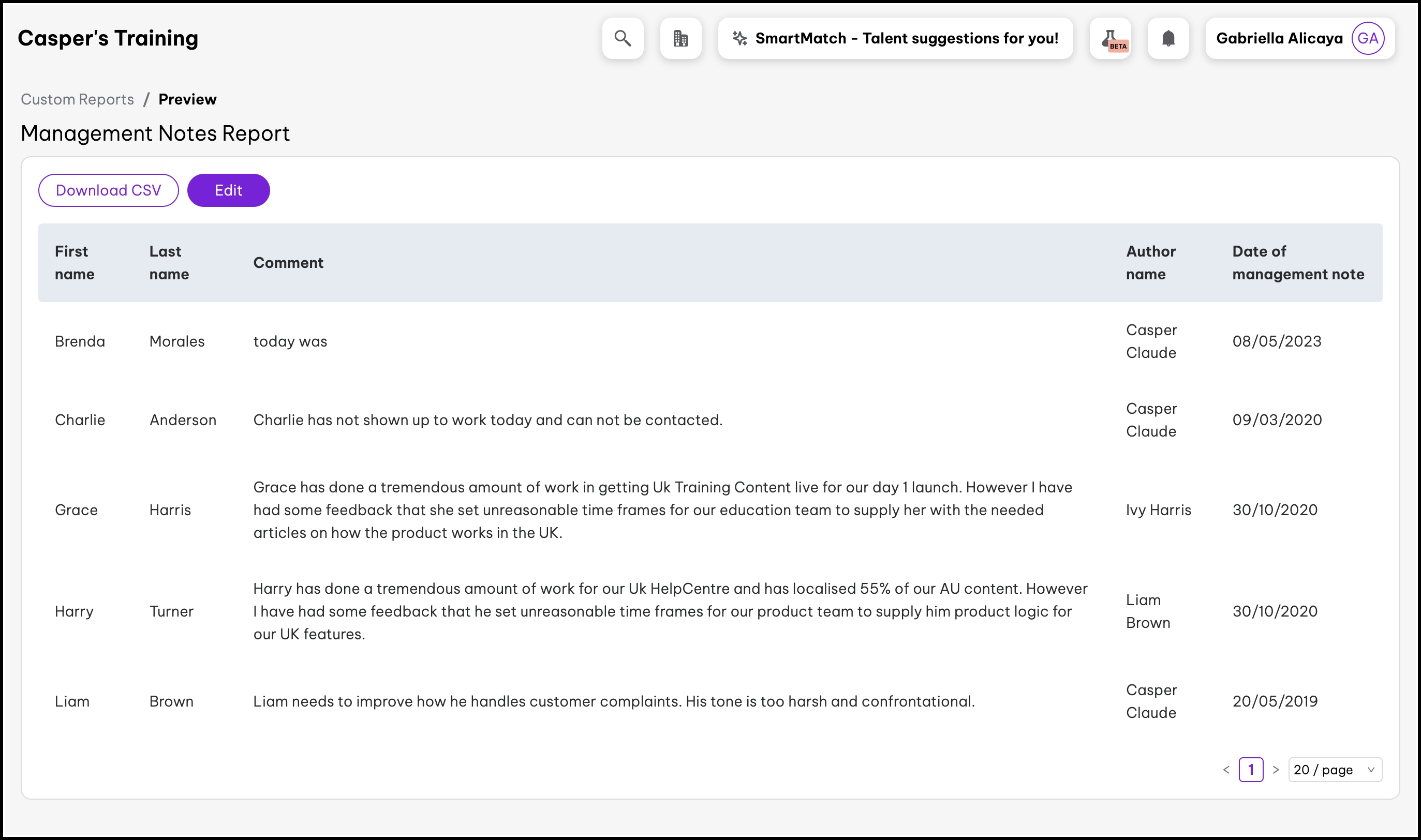The image size is (1421, 840).
Task: Open SmartMatch talent suggestions
Action: (x=906, y=38)
